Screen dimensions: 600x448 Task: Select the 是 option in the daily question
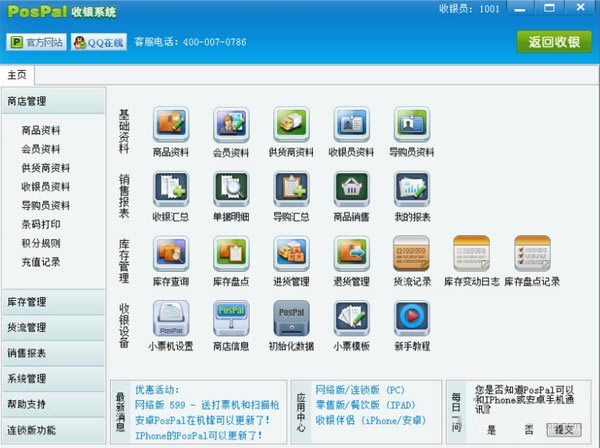pos(491,429)
